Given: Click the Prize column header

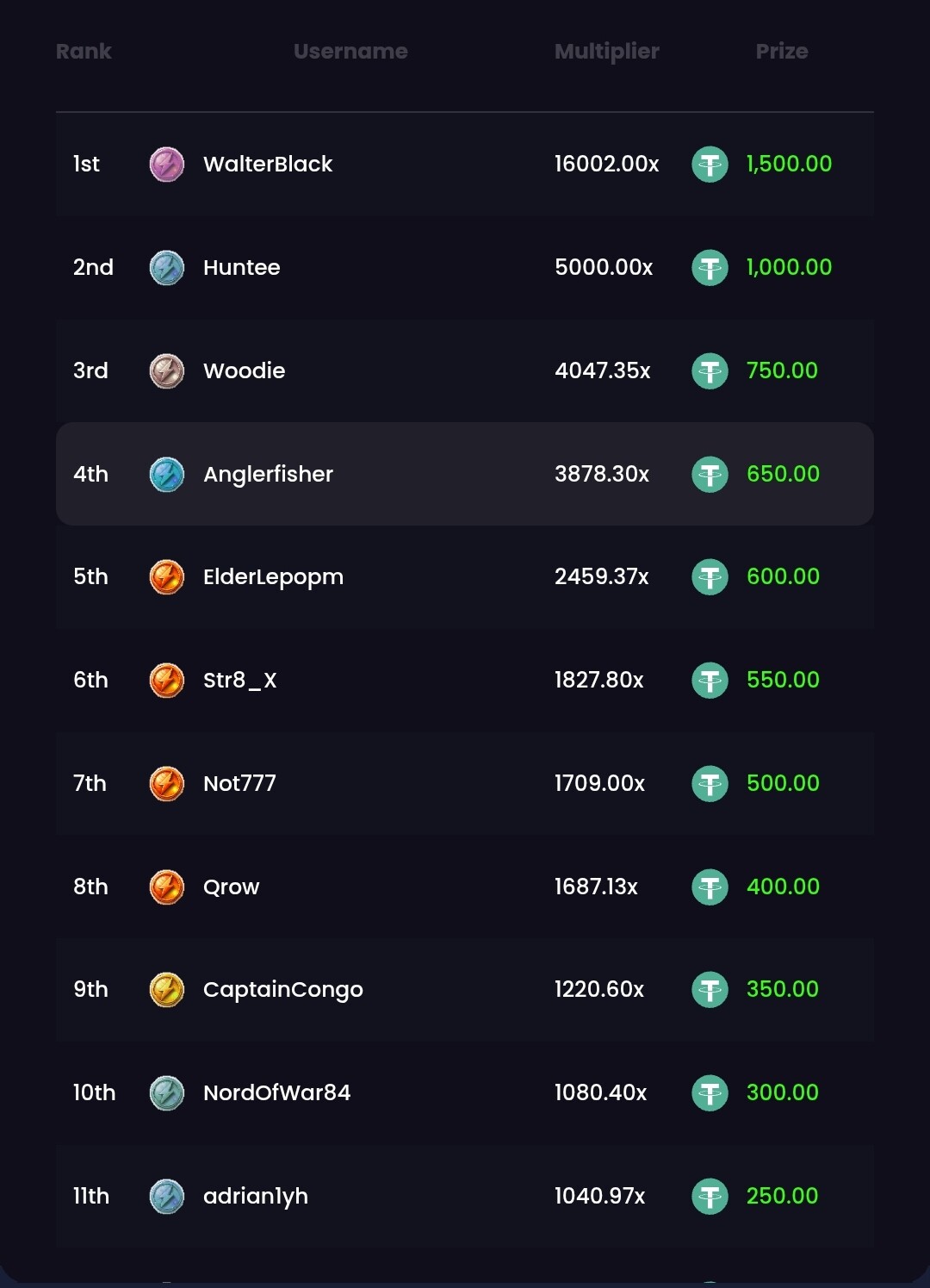Looking at the screenshot, I should 782,51.
